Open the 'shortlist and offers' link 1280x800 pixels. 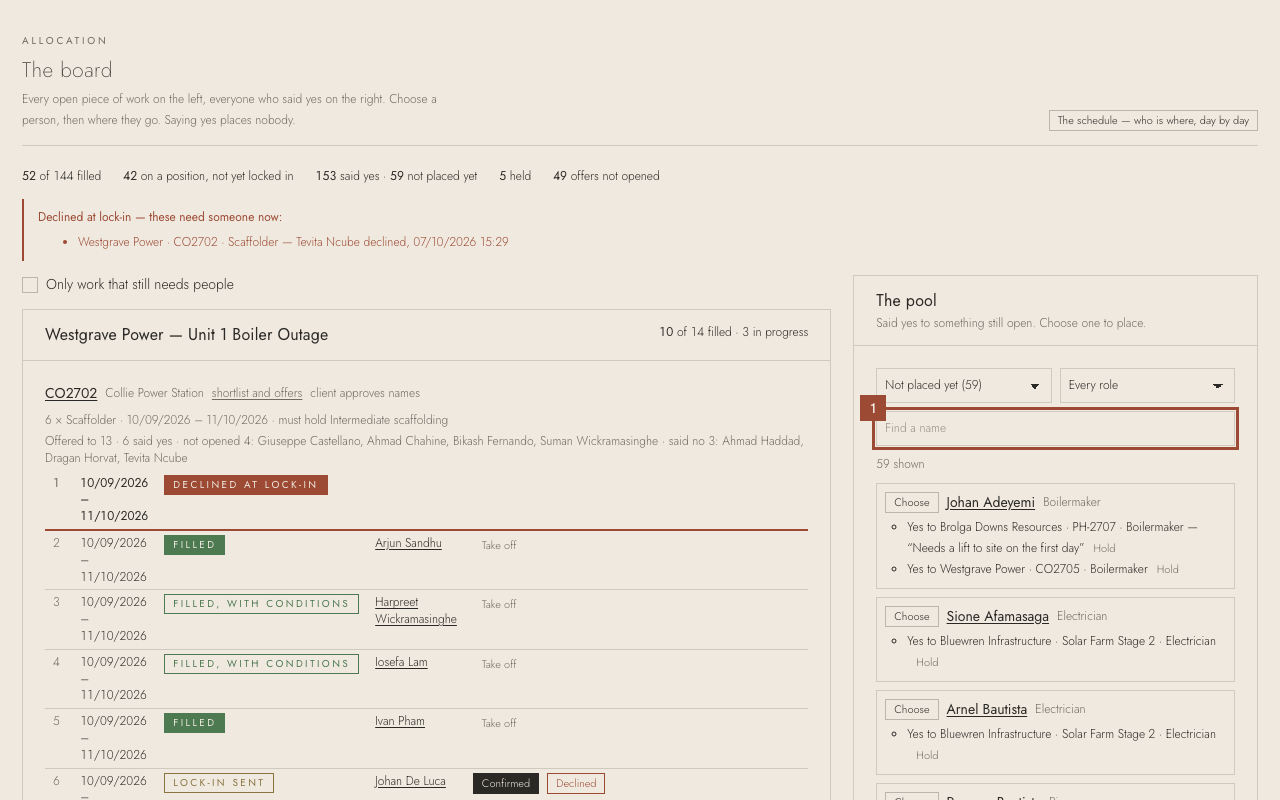click(257, 393)
